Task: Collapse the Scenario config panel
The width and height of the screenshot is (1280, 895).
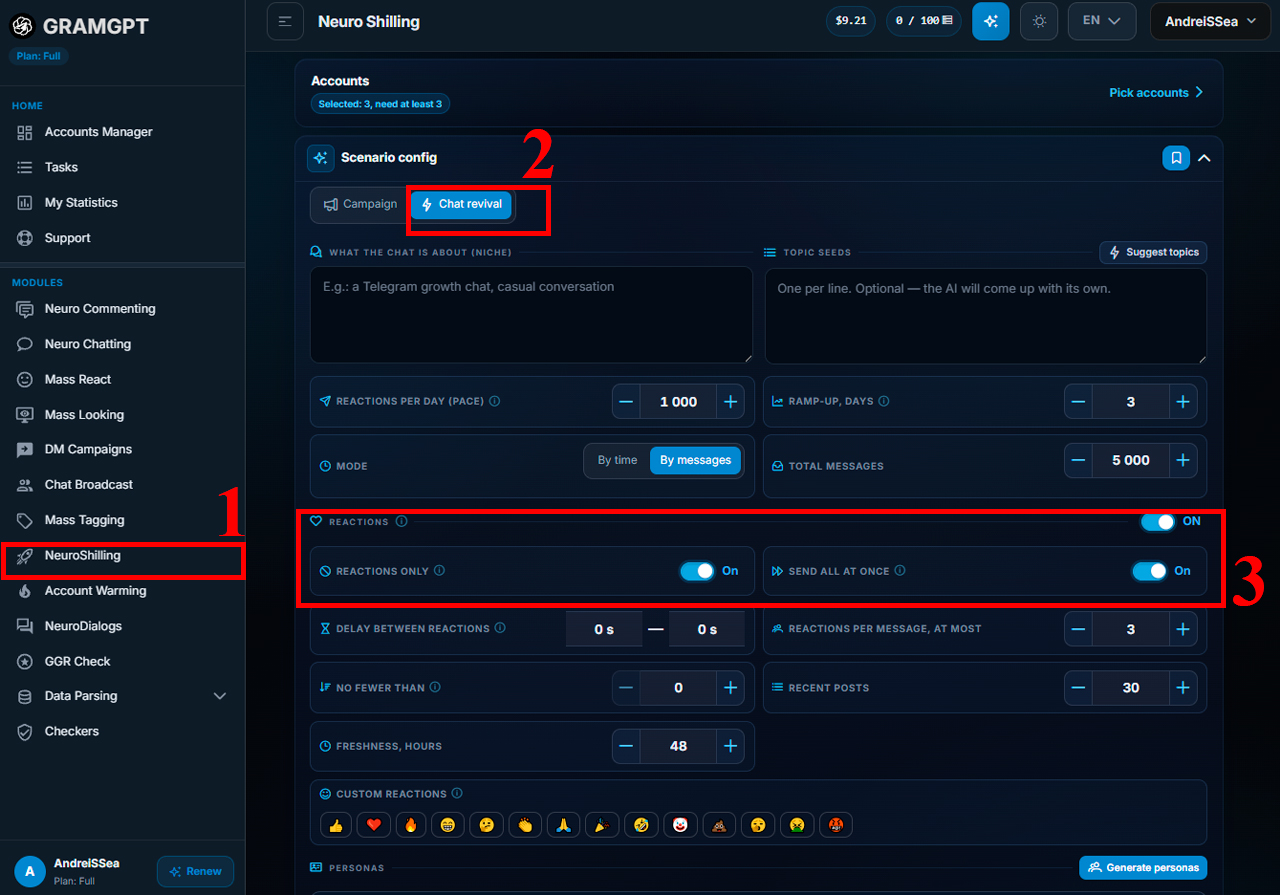Action: [1204, 158]
